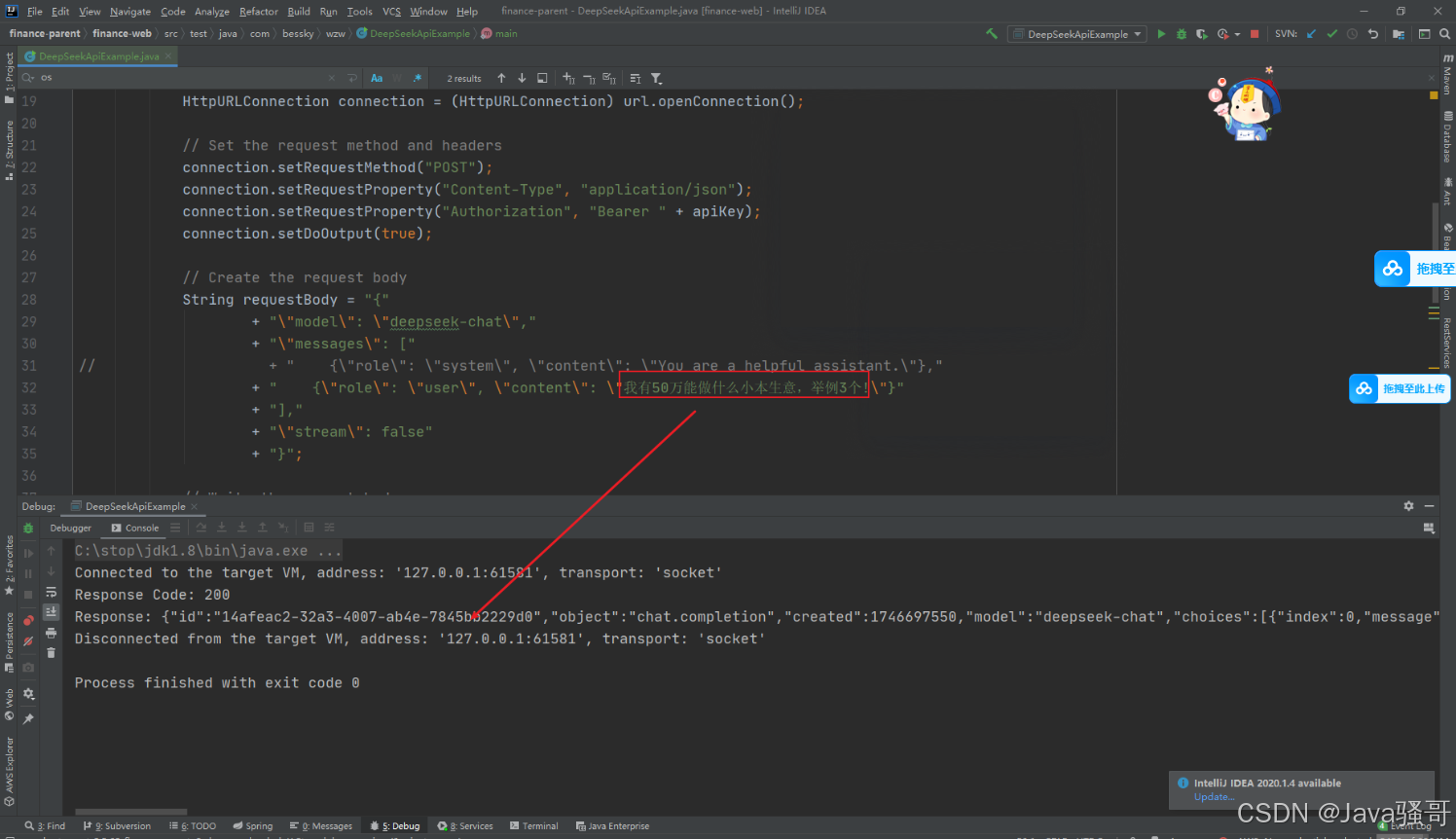1456x839 pixels.
Task: Open the Terminal tool window
Action: (x=534, y=826)
